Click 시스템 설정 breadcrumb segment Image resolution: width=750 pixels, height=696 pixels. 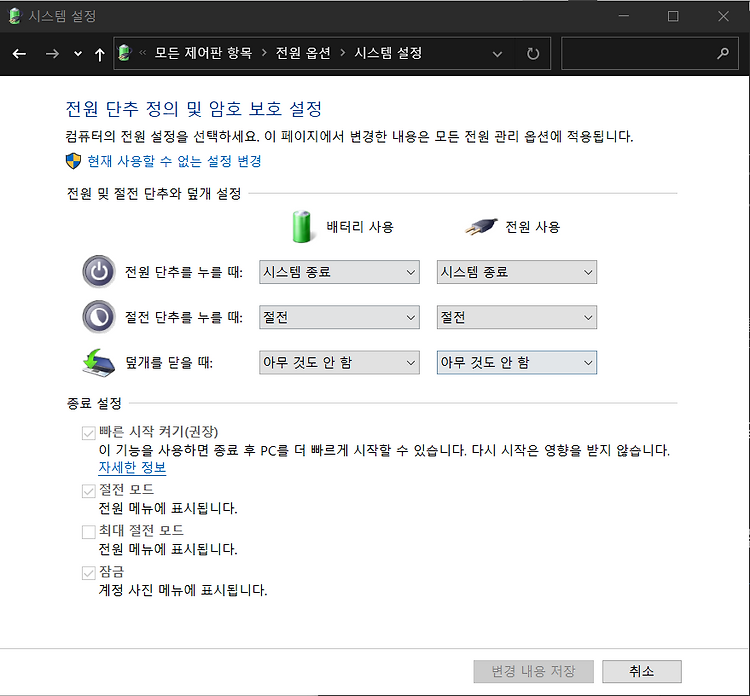[388, 53]
